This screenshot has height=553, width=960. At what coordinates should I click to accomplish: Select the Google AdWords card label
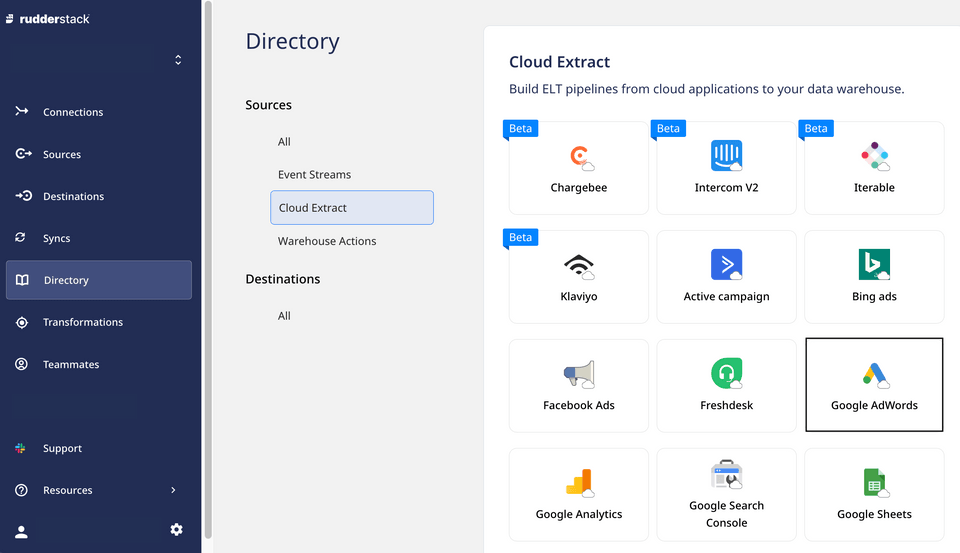click(874, 405)
